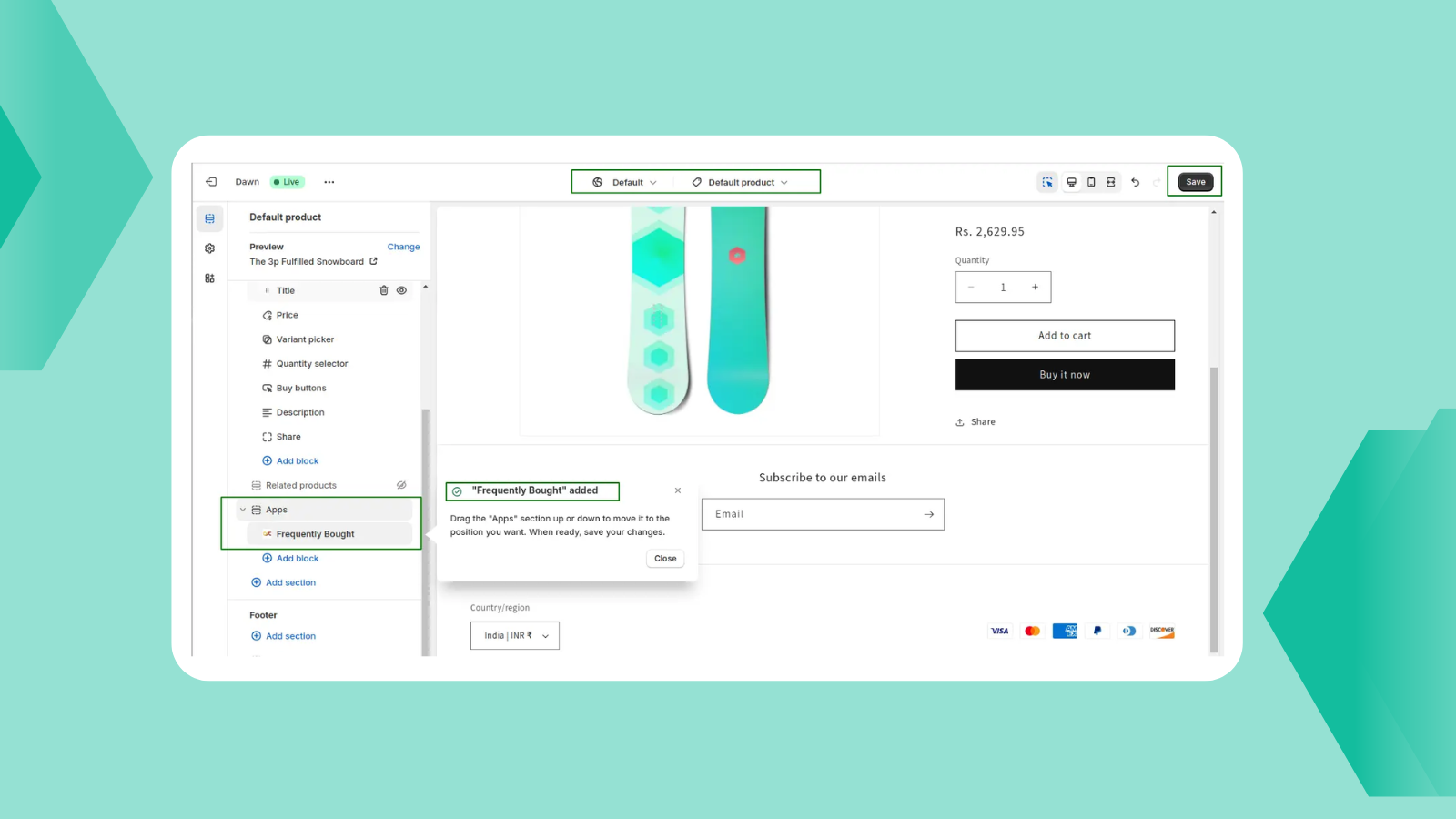Click the undo arrow icon
Image resolution: width=1456 pixels, height=819 pixels.
1135,182
